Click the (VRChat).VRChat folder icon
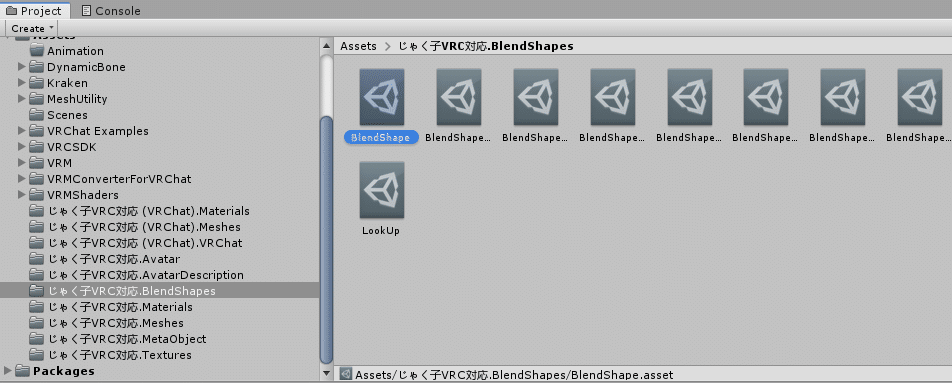952x383 pixels. click(x=36, y=243)
